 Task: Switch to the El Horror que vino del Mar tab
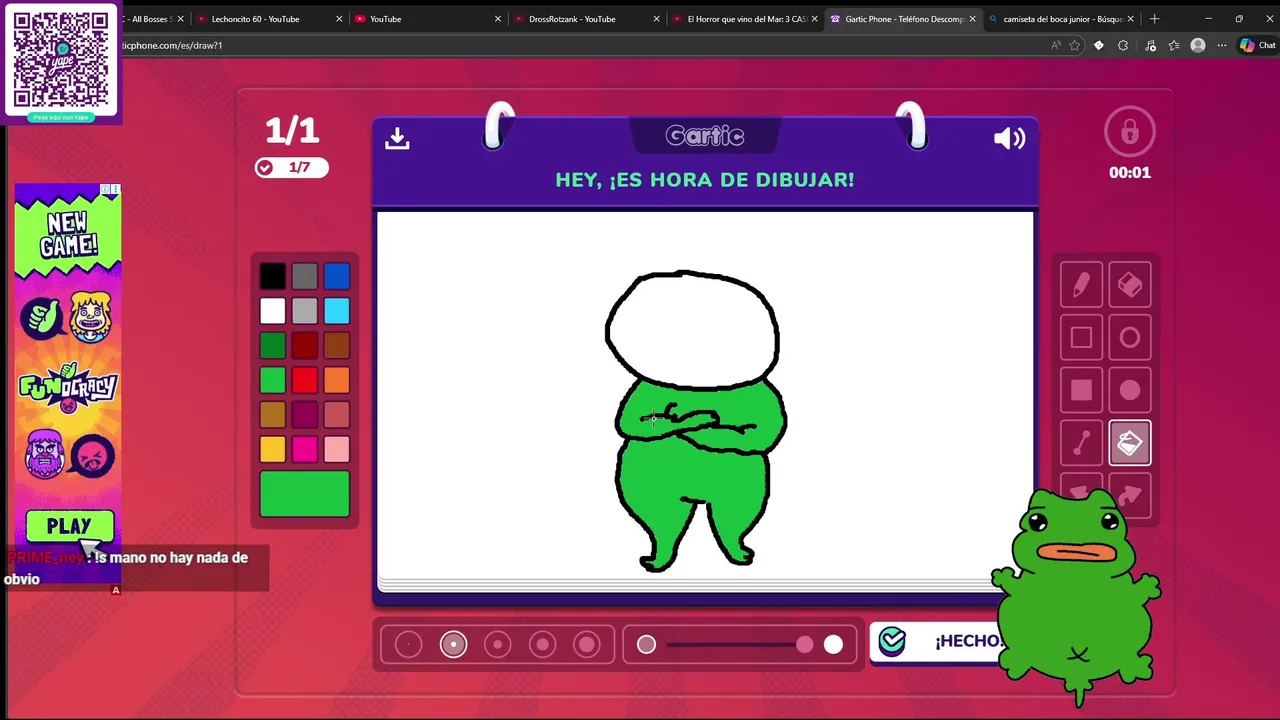746,19
